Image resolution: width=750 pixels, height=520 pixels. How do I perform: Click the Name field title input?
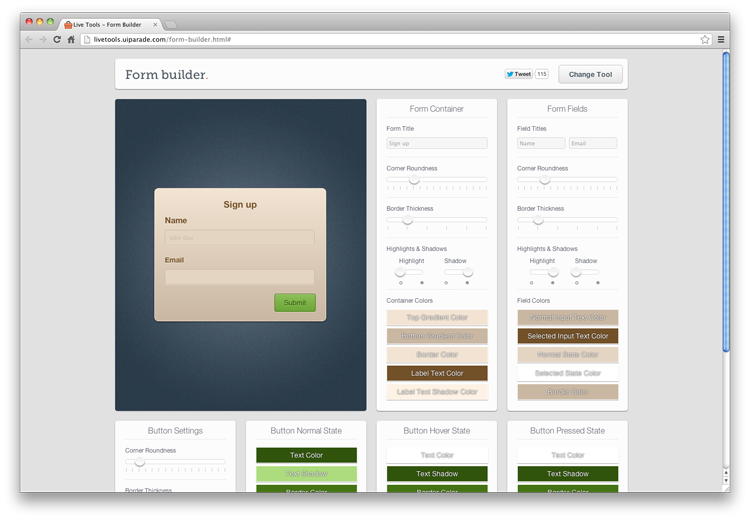pyautogui.click(x=541, y=143)
